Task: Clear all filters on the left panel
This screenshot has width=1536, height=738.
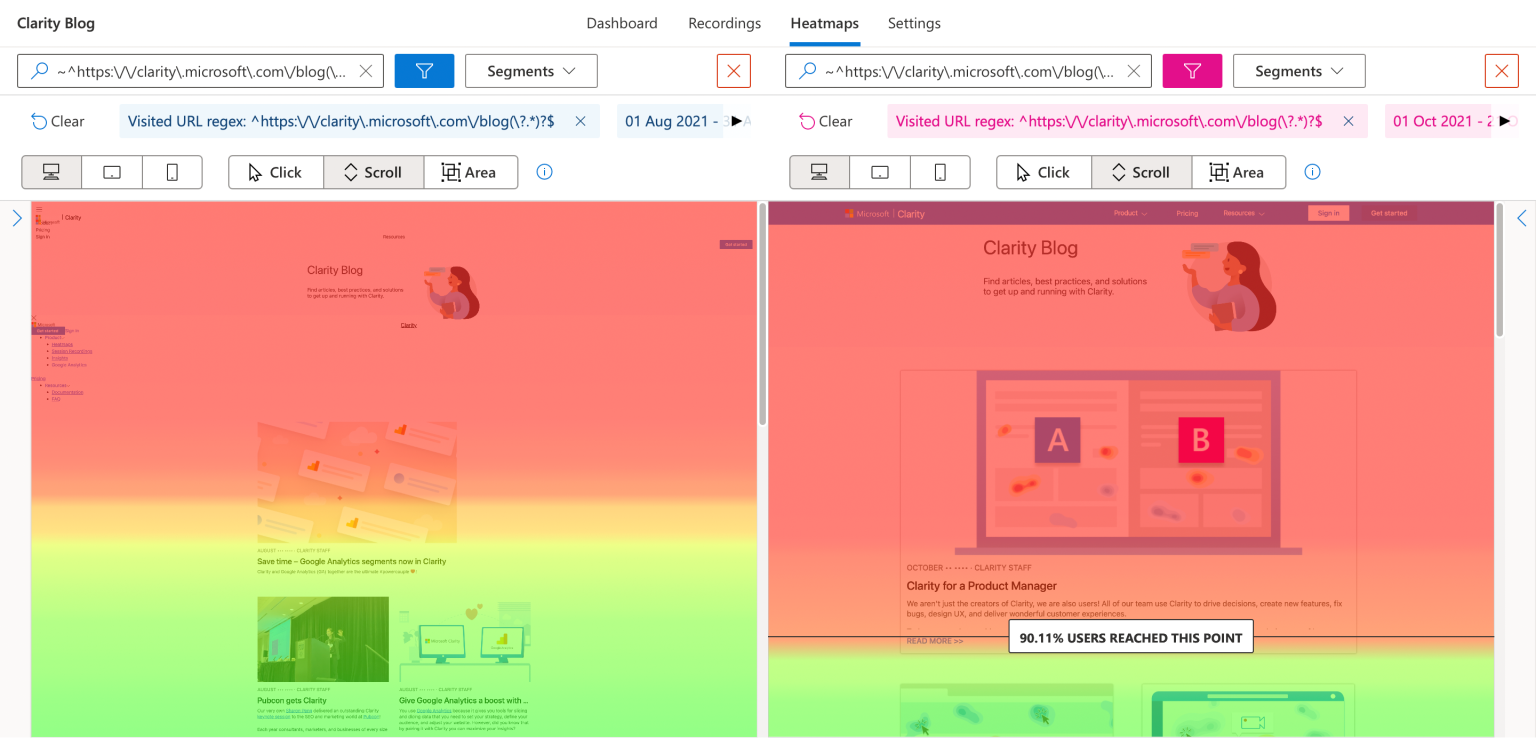Action: click(x=57, y=120)
